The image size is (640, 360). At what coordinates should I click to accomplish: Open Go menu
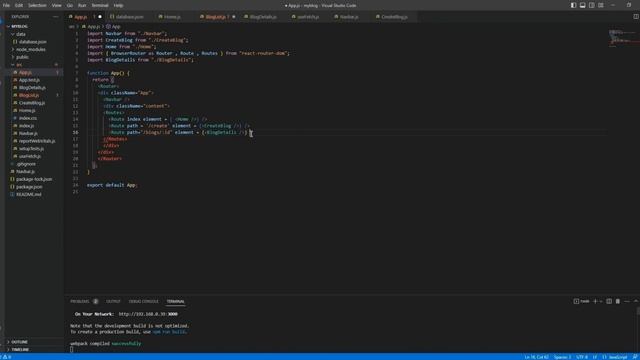69,5
